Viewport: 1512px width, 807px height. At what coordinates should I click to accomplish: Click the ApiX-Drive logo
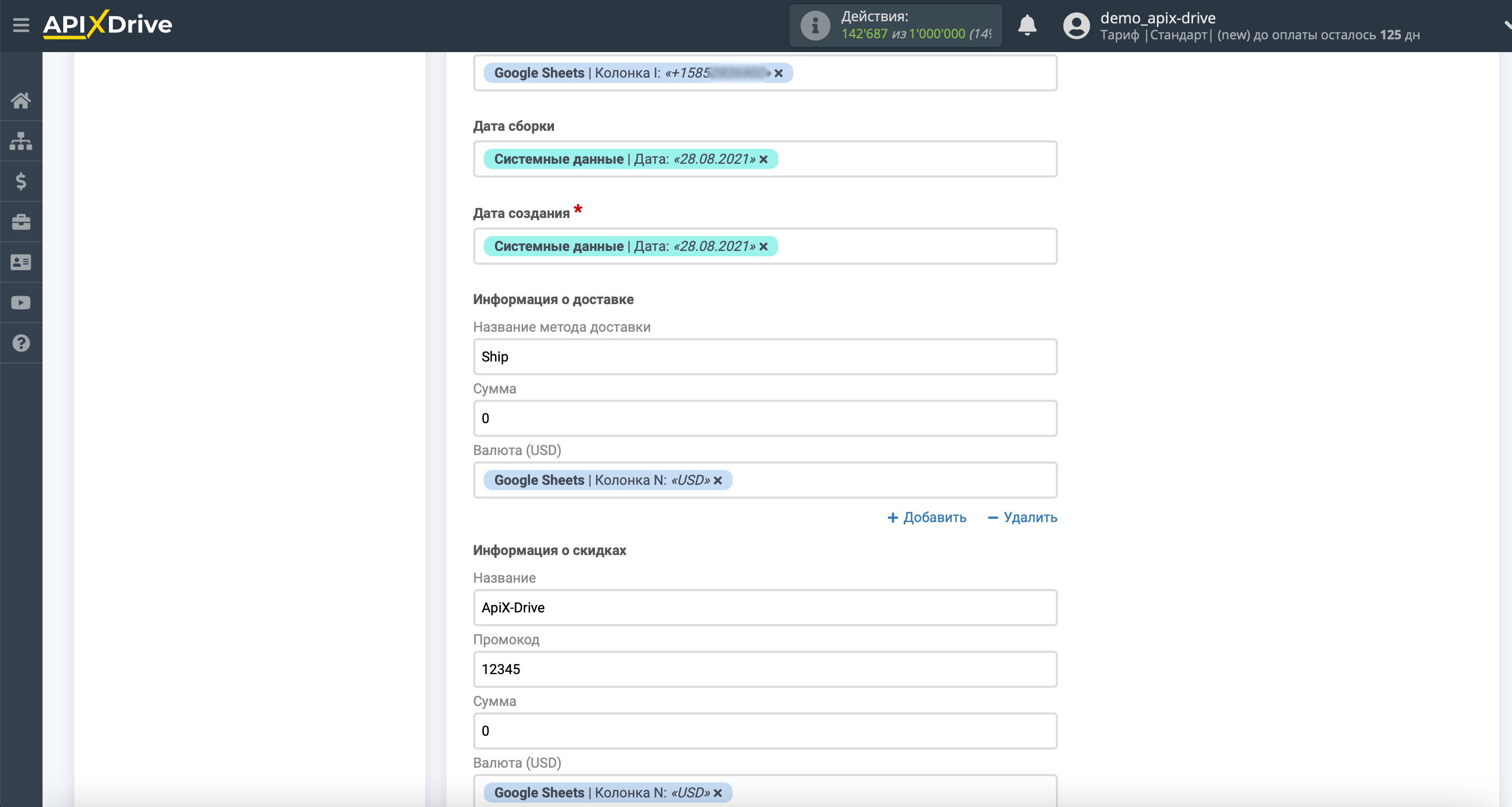[x=107, y=24]
